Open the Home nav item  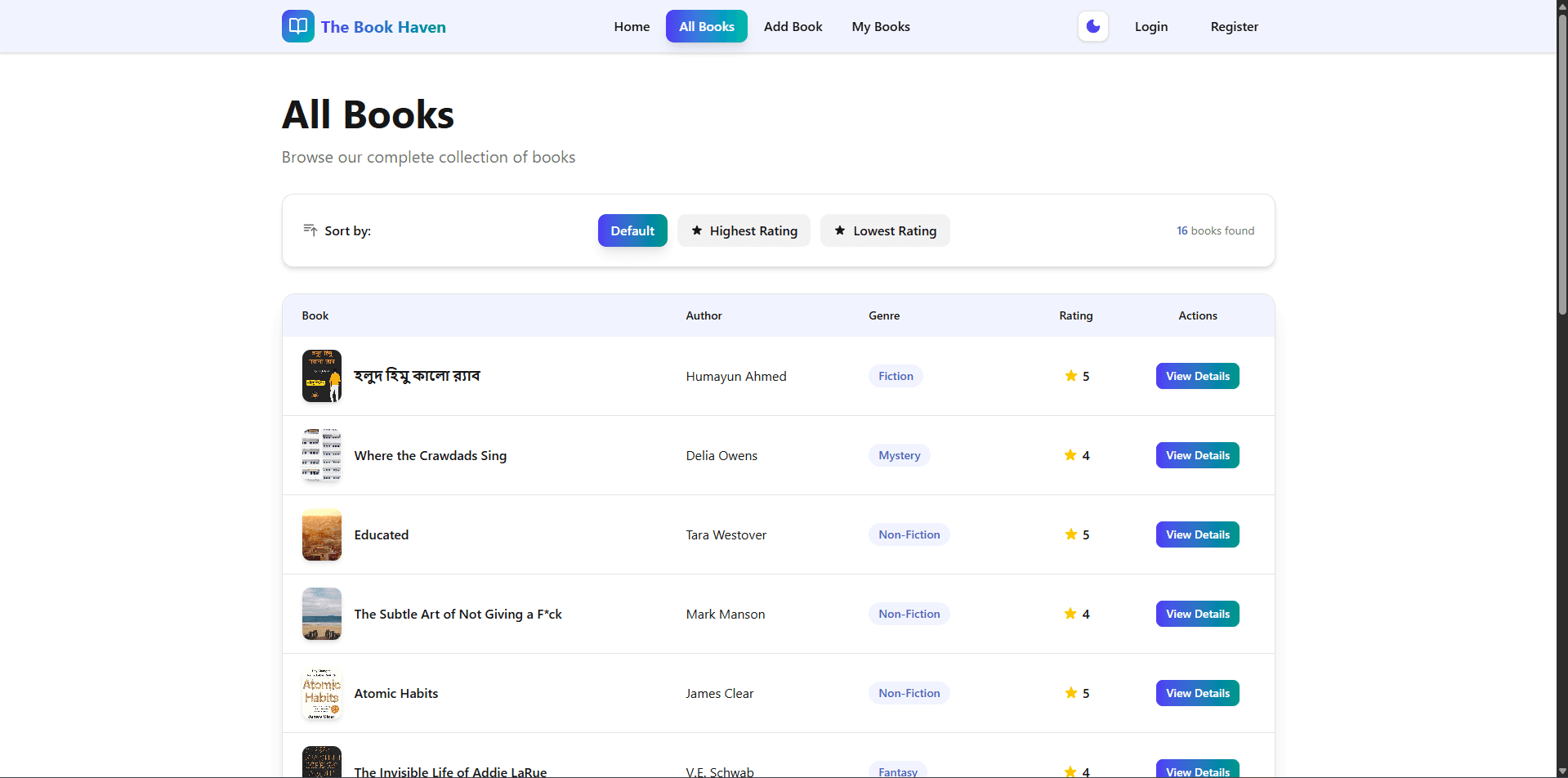pyautogui.click(x=632, y=26)
